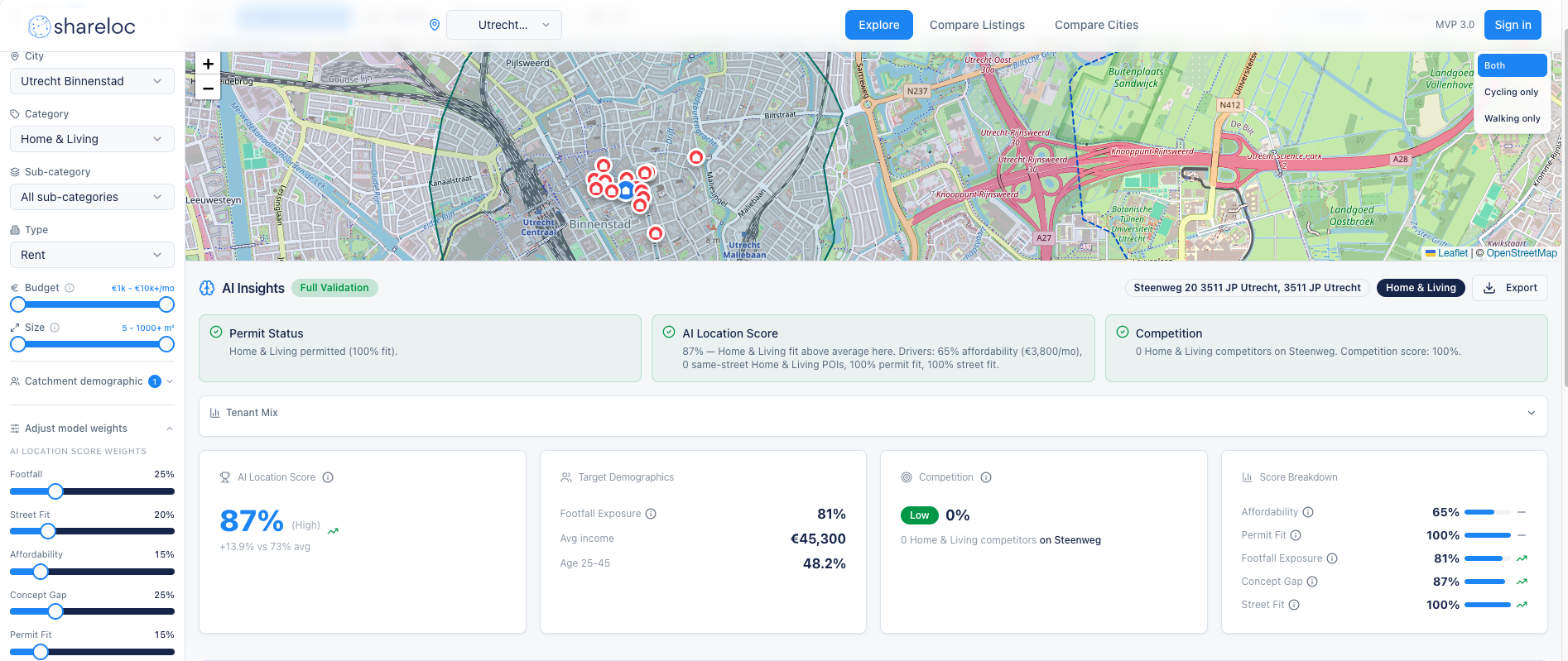Click the Footfall weight slider handle
Image resolution: width=1568 pixels, height=661 pixels.
point(55,491)
